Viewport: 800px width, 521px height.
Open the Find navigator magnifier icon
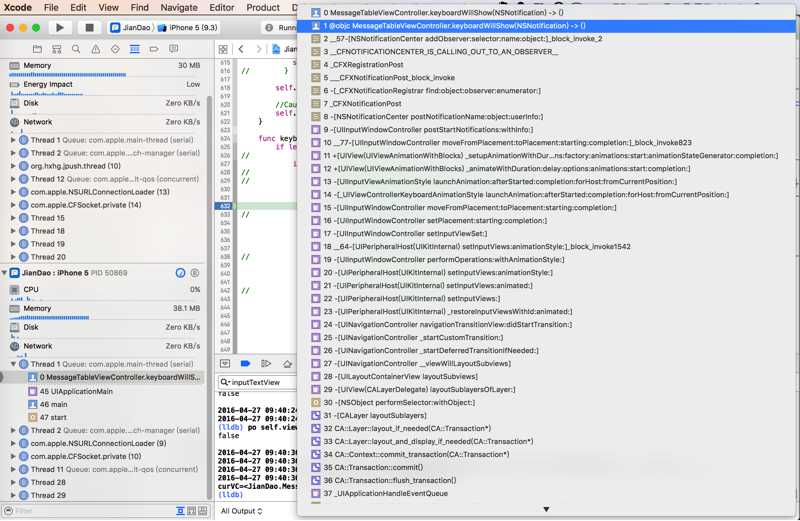click(76, 49)
